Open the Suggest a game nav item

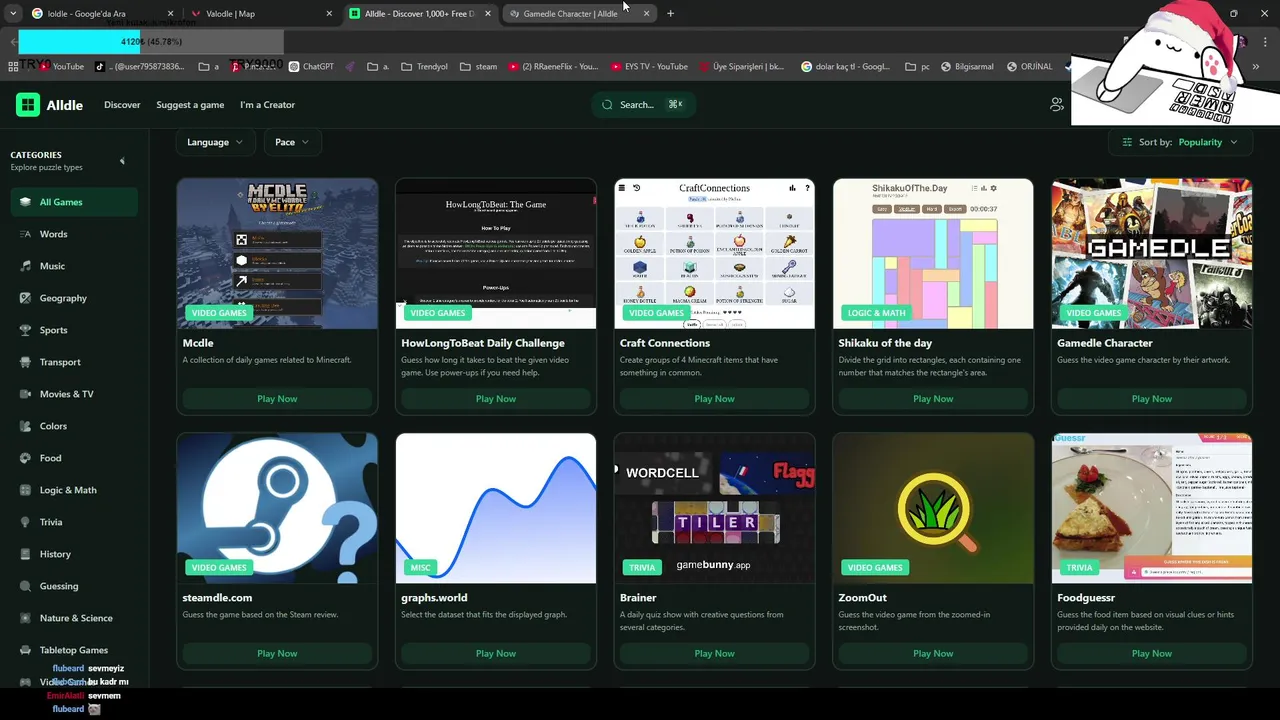(x=190, y=105)
